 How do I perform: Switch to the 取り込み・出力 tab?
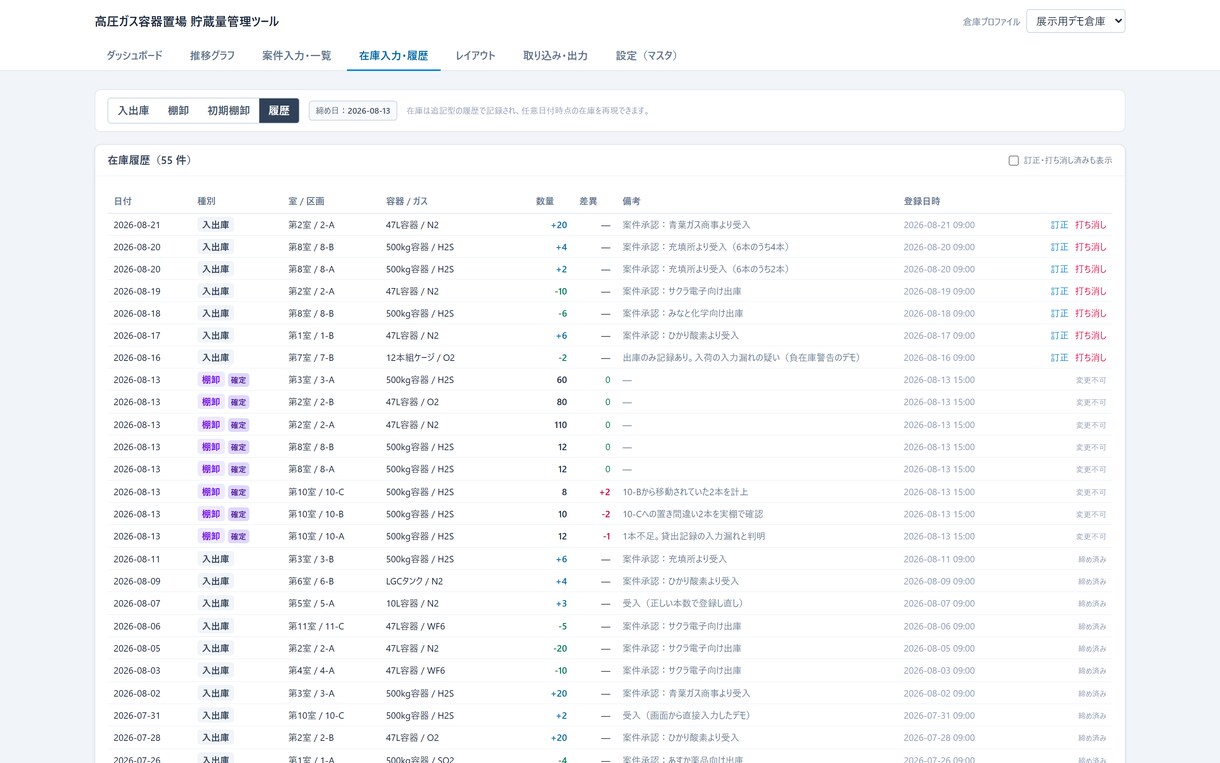[x=555, y=56]
